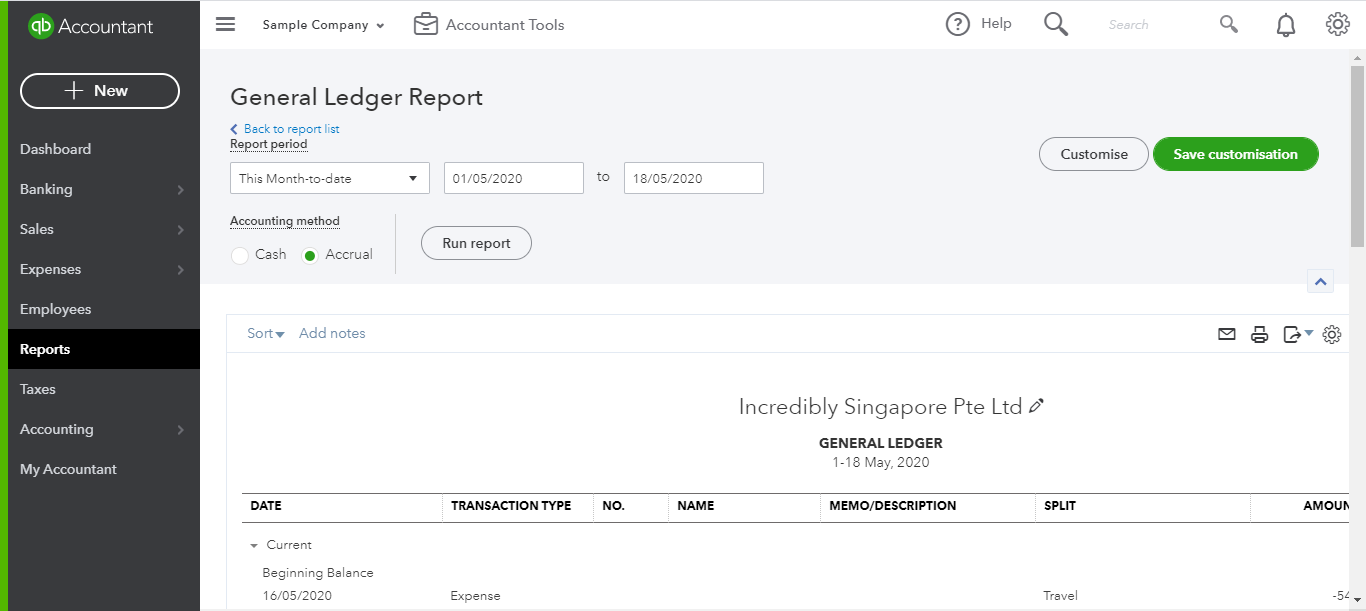The width and height of the screenshot is (1366, 611).
Task: Print the General Ledger report
Action: click(x=1260, y=334)
